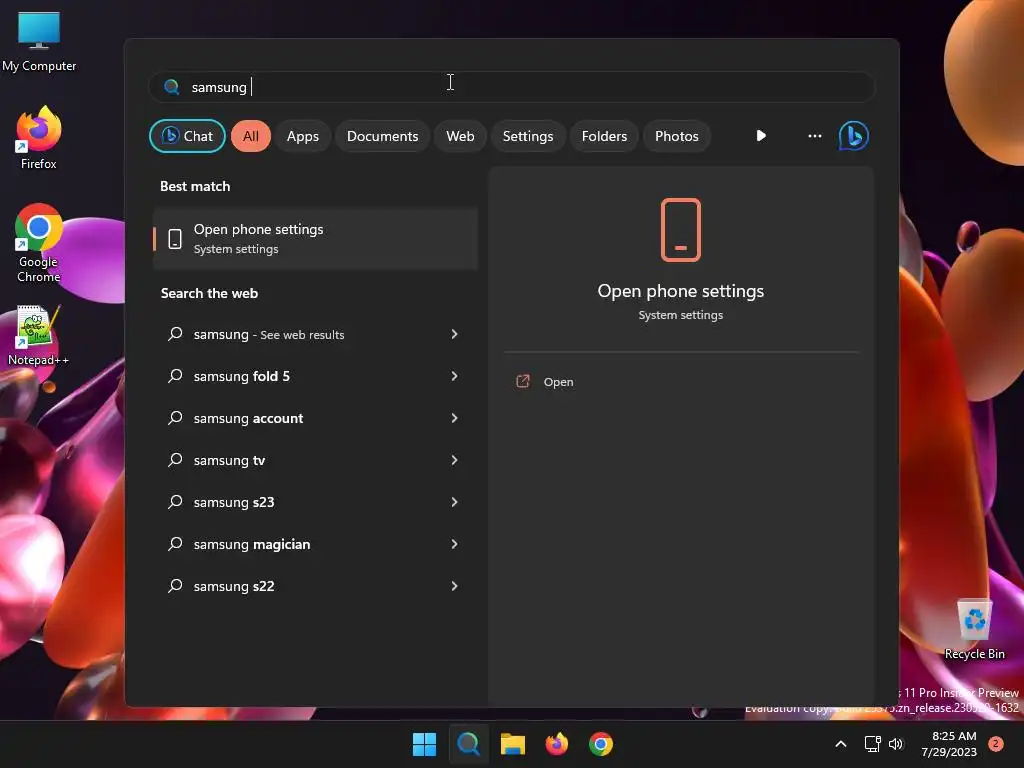This screenshot has height=768, width=1024.
Task: Click the Google Chrome desktop shortcut
Action: click(39, 243)
